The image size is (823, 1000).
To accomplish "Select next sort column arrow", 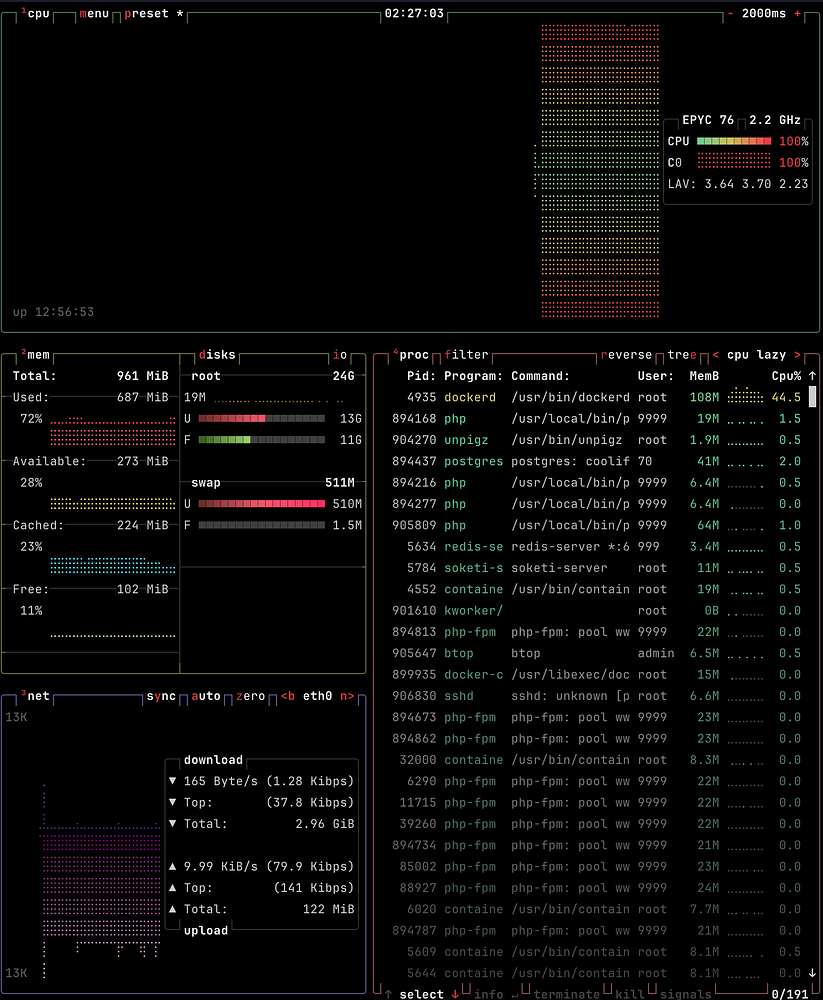I will pos(797,355).
